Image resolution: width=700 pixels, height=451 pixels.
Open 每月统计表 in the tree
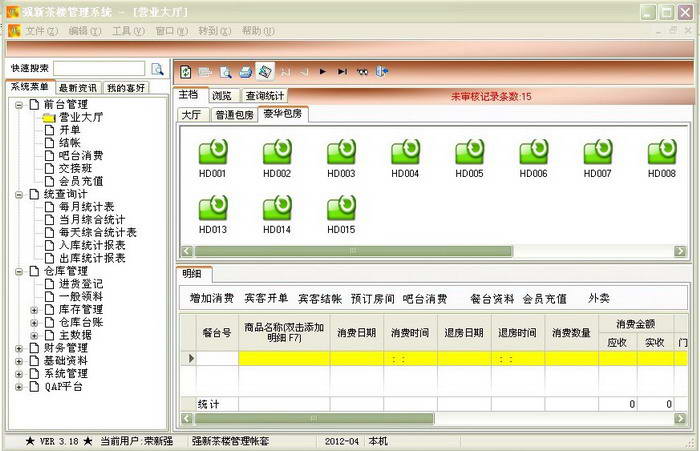(x=87, y=207)
